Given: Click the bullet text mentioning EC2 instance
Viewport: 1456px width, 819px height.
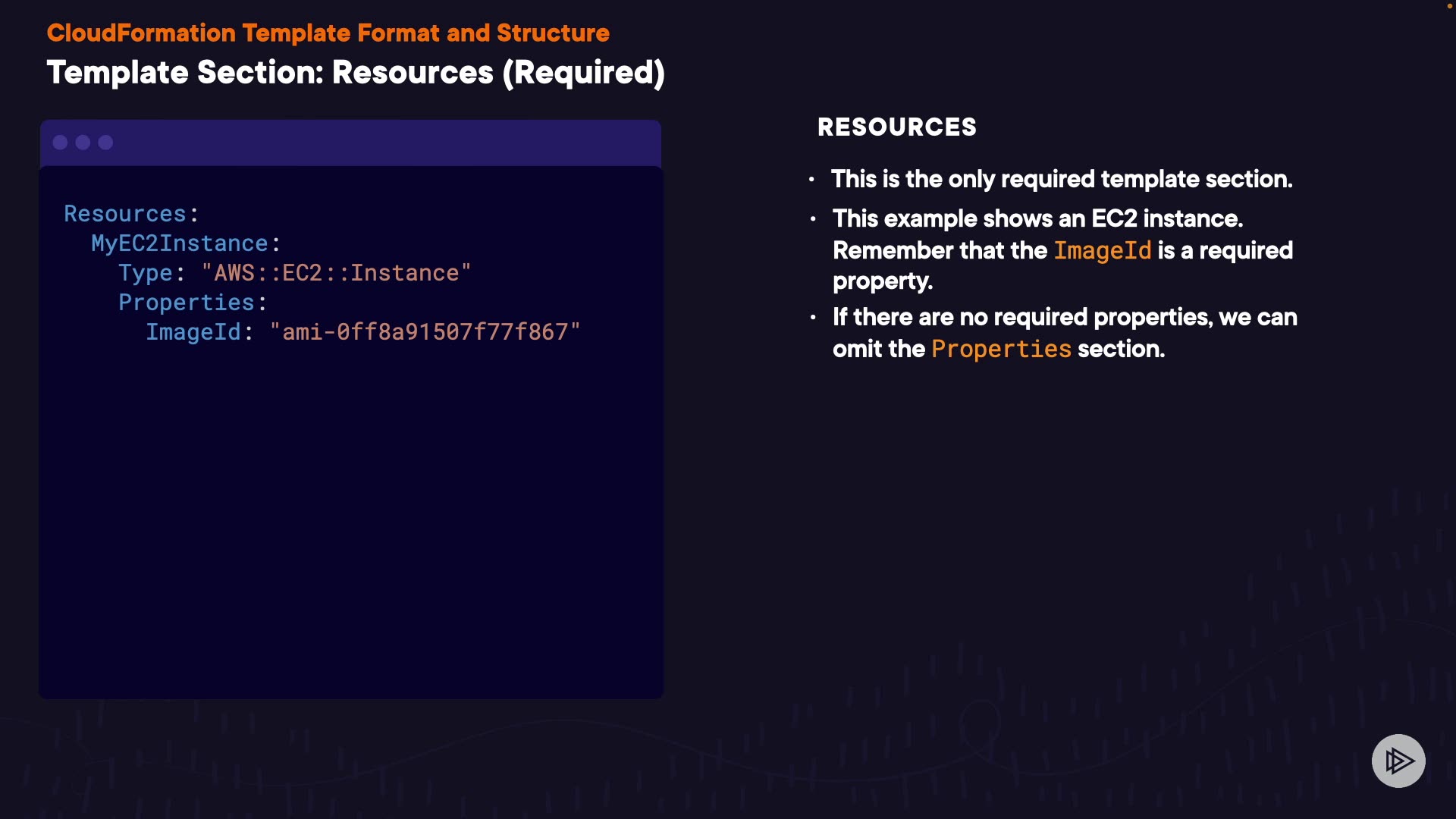Looking at the screenshot, I should 1037,219.
